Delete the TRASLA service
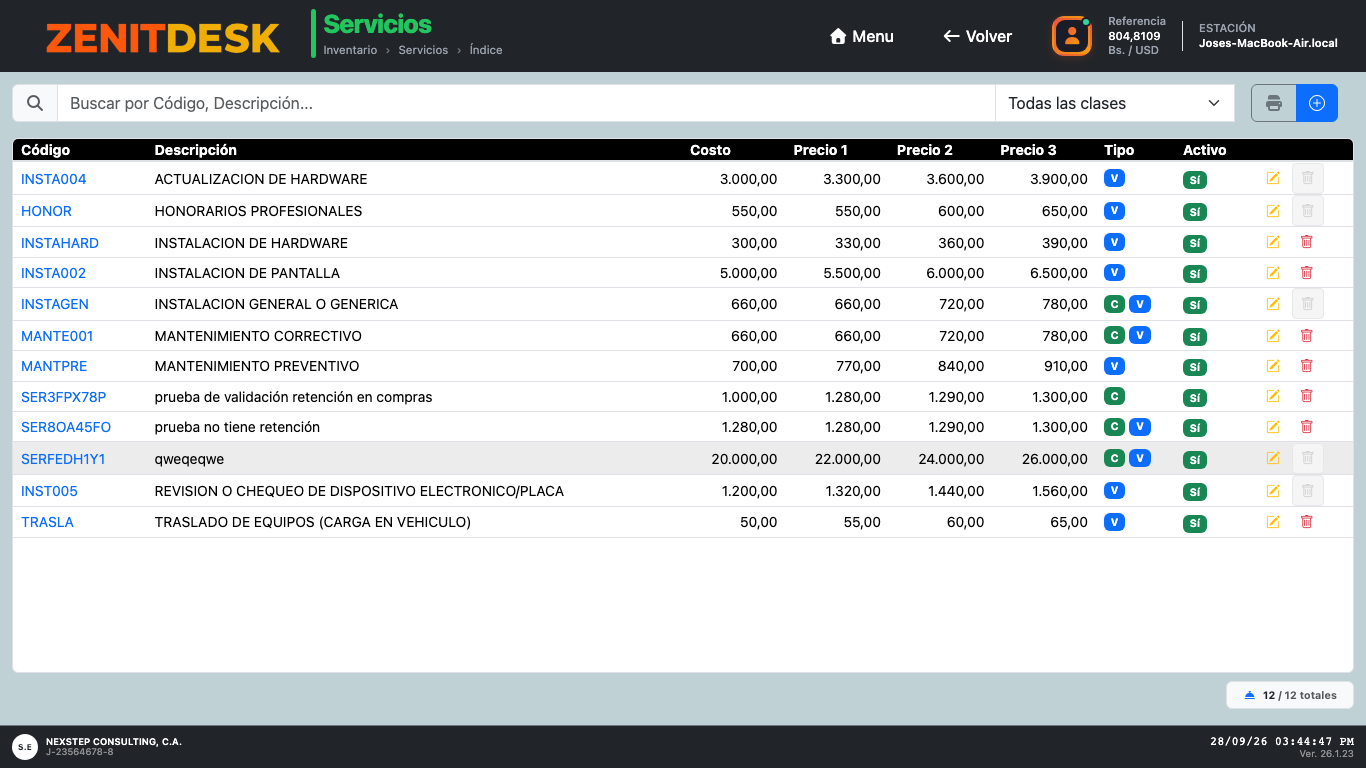Viewport: 1366px width, 768px height. coord(1306,521)
